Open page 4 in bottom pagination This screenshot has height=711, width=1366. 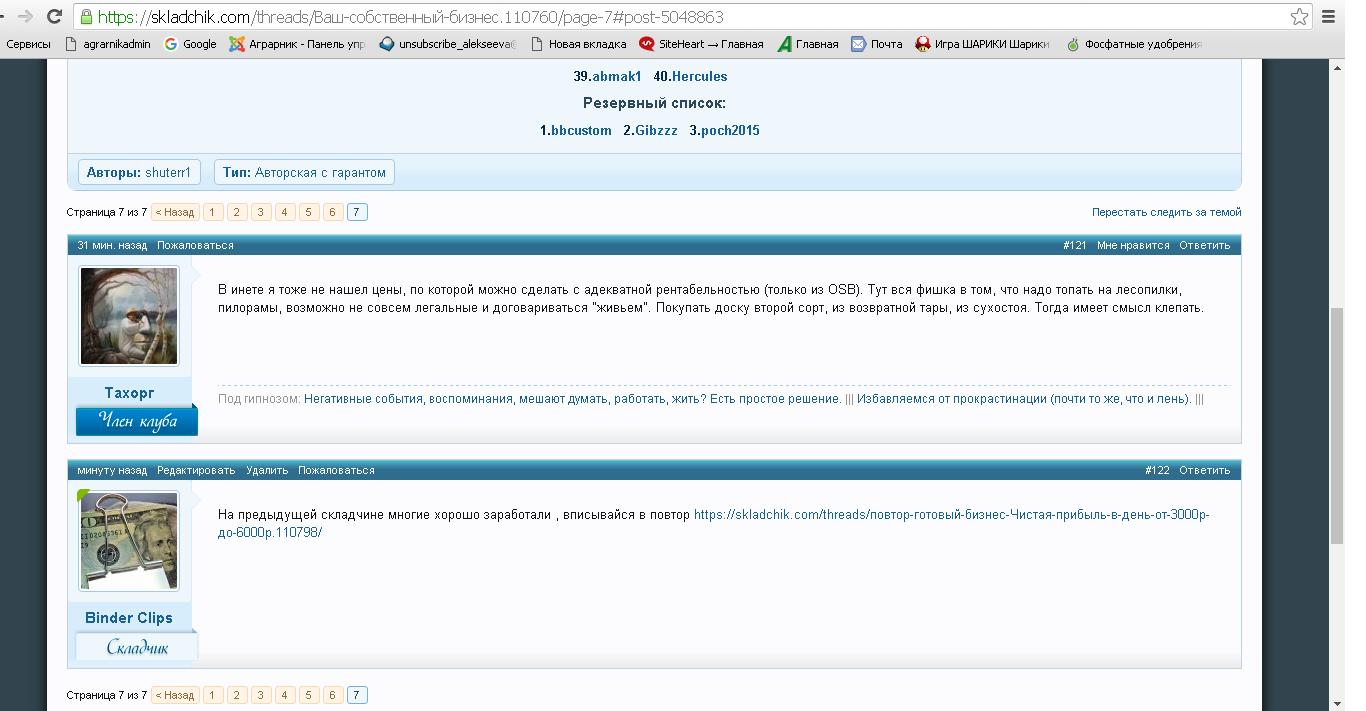pos(285,695)
